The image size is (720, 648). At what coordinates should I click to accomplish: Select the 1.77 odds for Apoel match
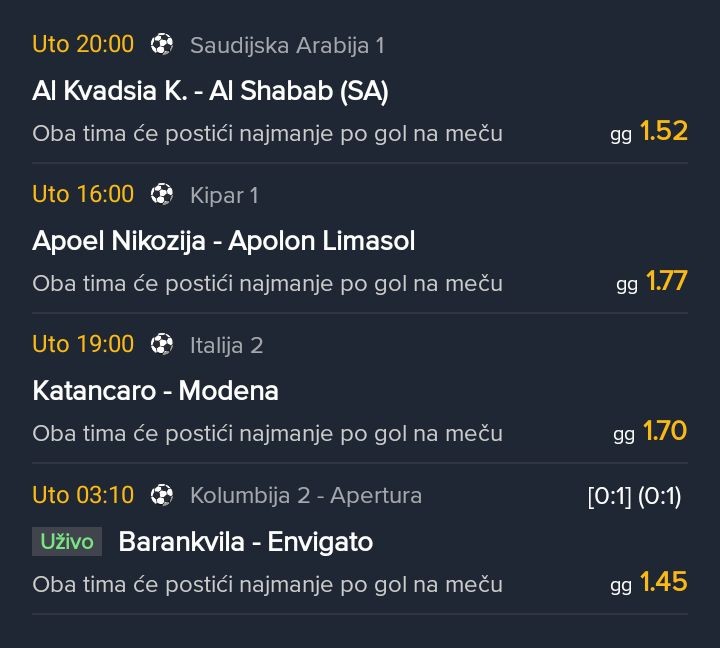[x=666, y=281]
